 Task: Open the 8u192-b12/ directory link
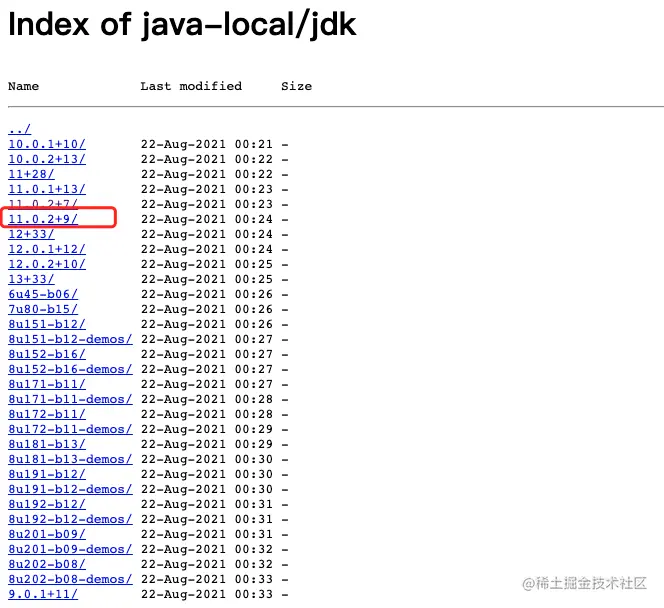pyautogui.click(x=47, y=504)
